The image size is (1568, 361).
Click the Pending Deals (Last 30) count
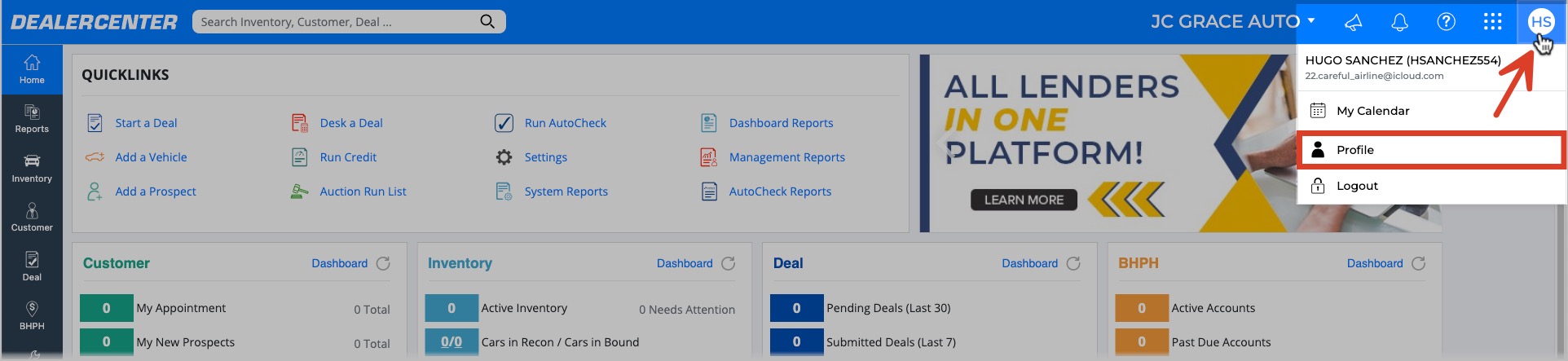(x=796, y=308)
